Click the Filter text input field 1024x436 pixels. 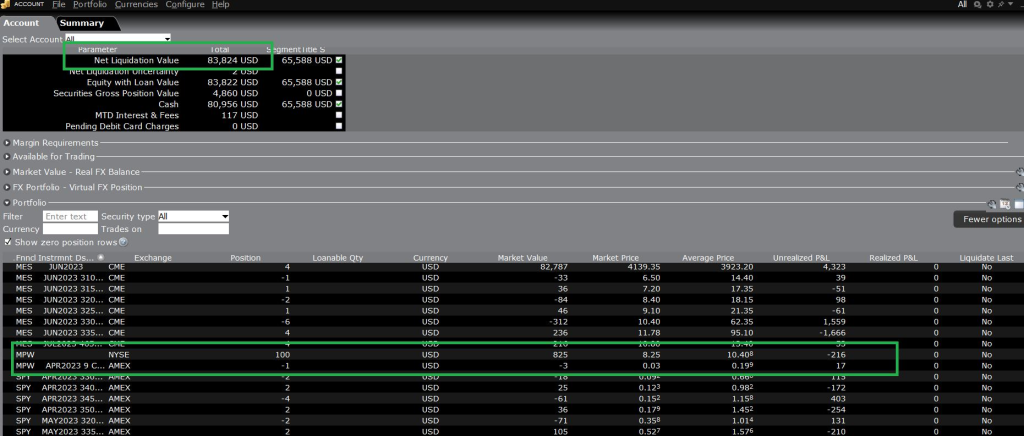[x=70, y=216]
